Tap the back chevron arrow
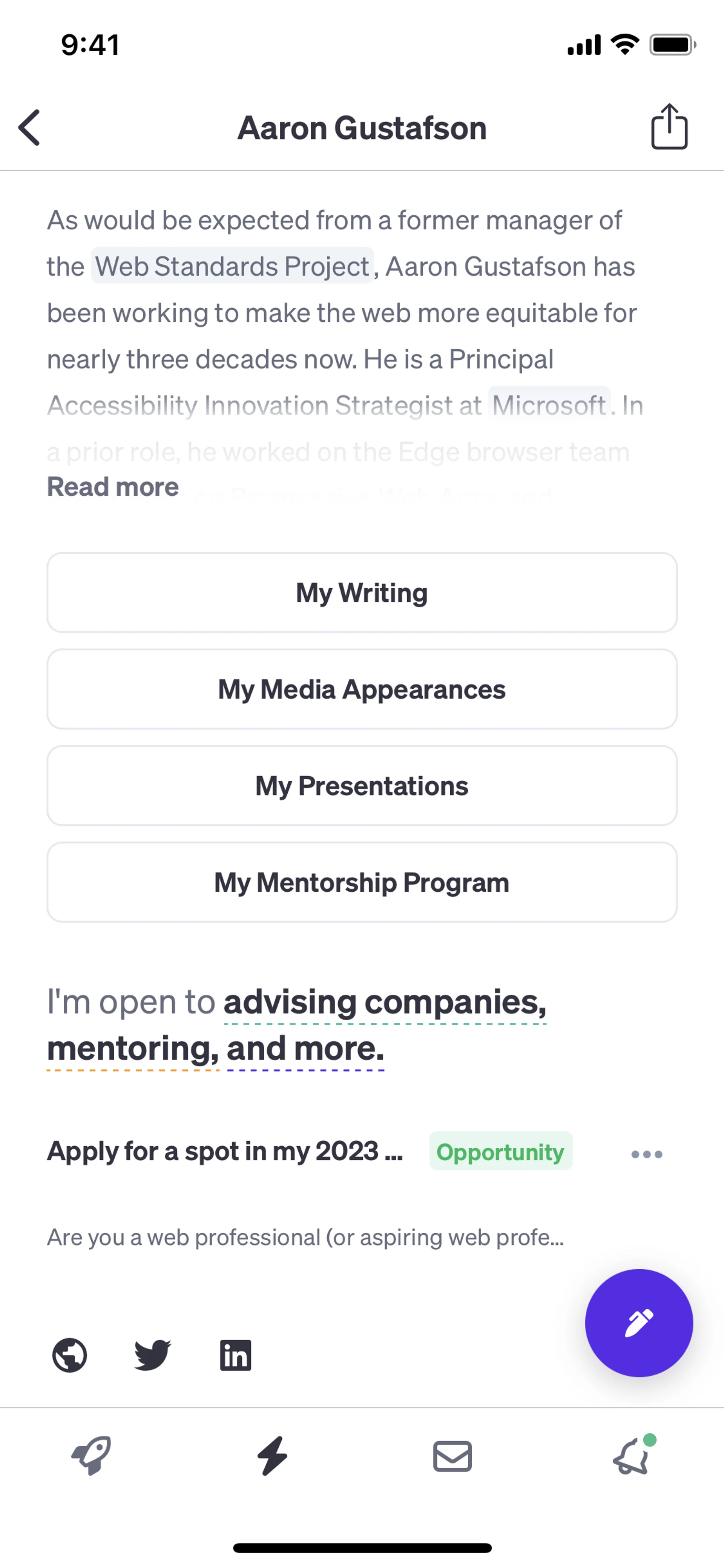Image resolution: width=724 pixels, height=1568 pixels. (29, 128)
